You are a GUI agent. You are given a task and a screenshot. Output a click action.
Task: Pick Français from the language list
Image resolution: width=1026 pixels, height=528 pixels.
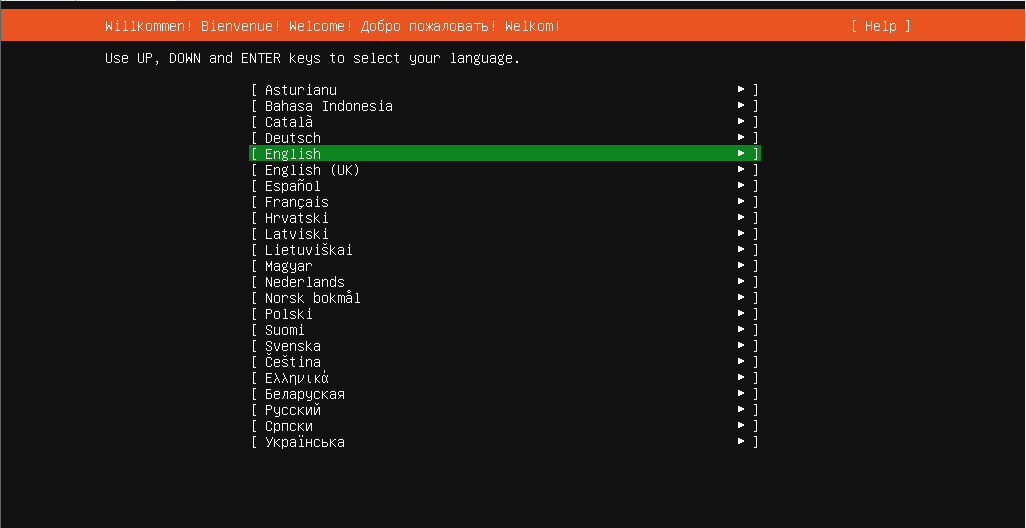pos(297,202)
